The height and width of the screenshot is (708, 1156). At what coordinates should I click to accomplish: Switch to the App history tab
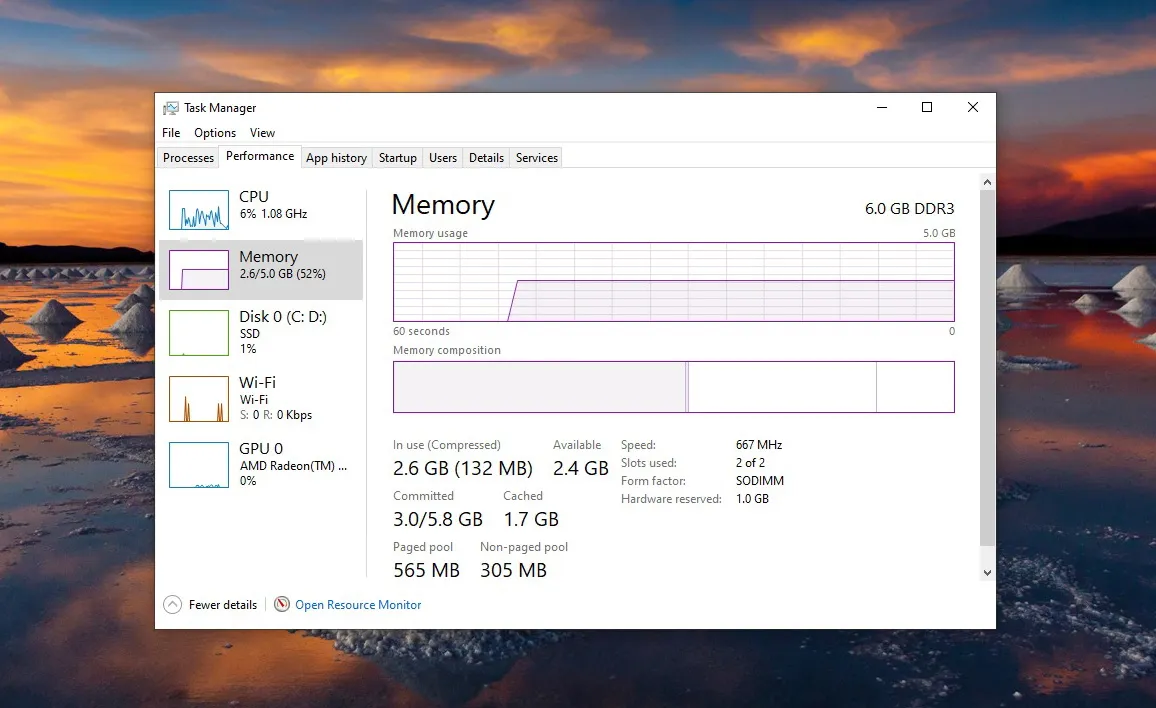[x=336, y=158]
